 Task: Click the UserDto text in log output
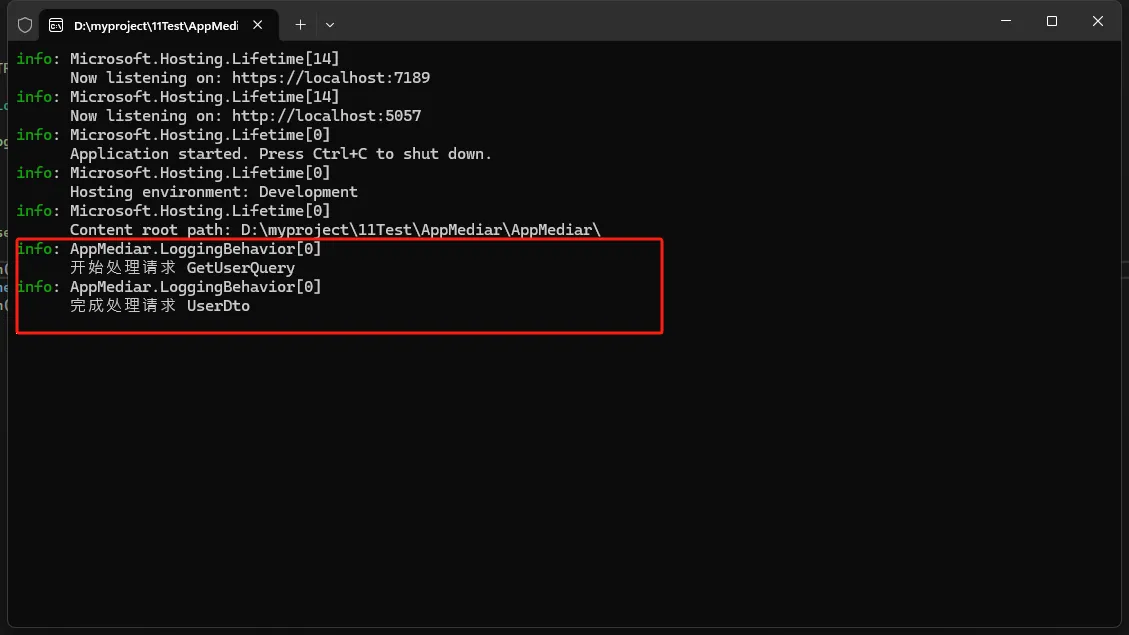218,306
